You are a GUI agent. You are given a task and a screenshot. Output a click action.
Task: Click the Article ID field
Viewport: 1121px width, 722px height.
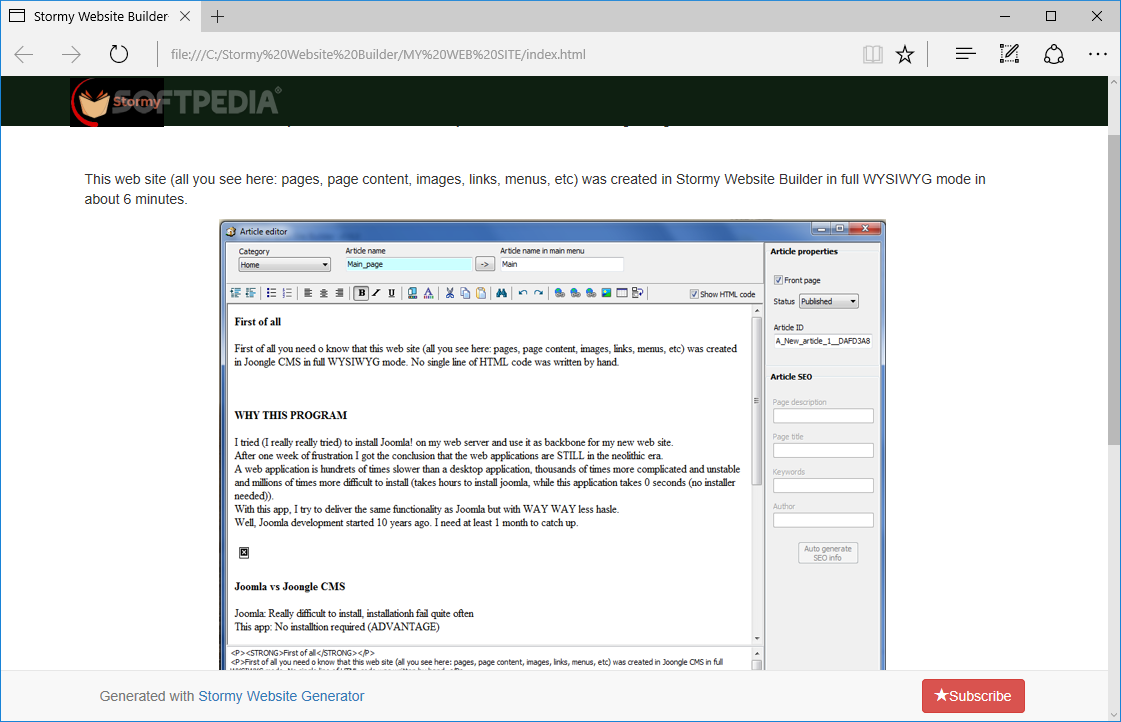click(x=823, y=341)
